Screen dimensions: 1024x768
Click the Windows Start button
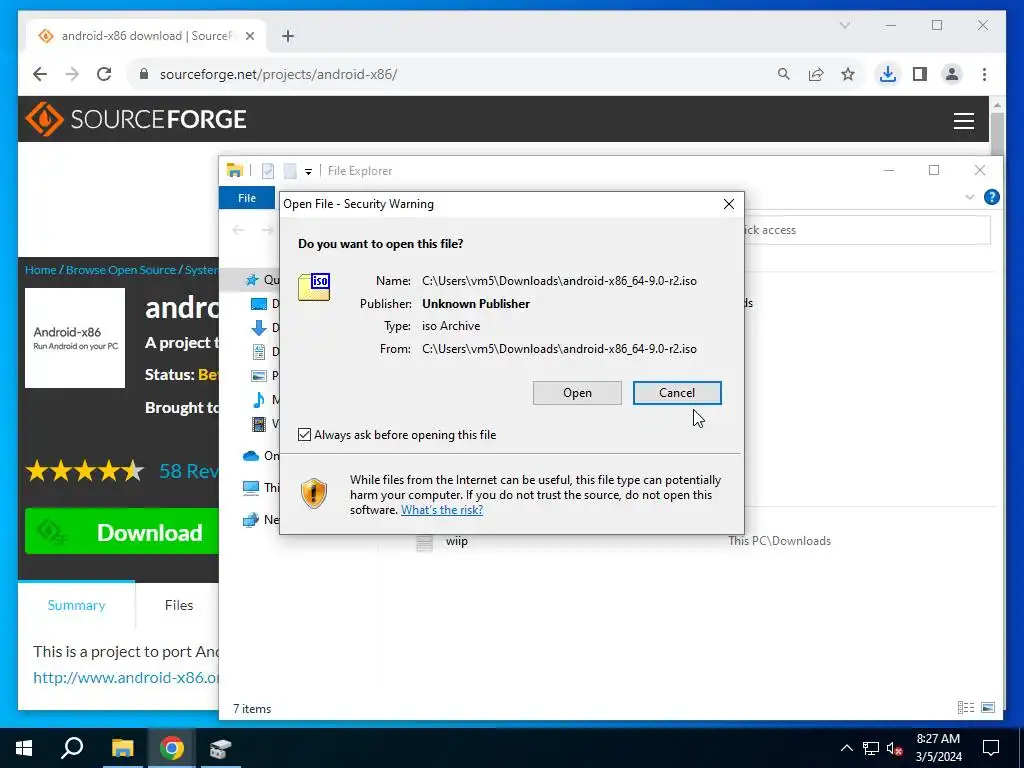[24, 748]
